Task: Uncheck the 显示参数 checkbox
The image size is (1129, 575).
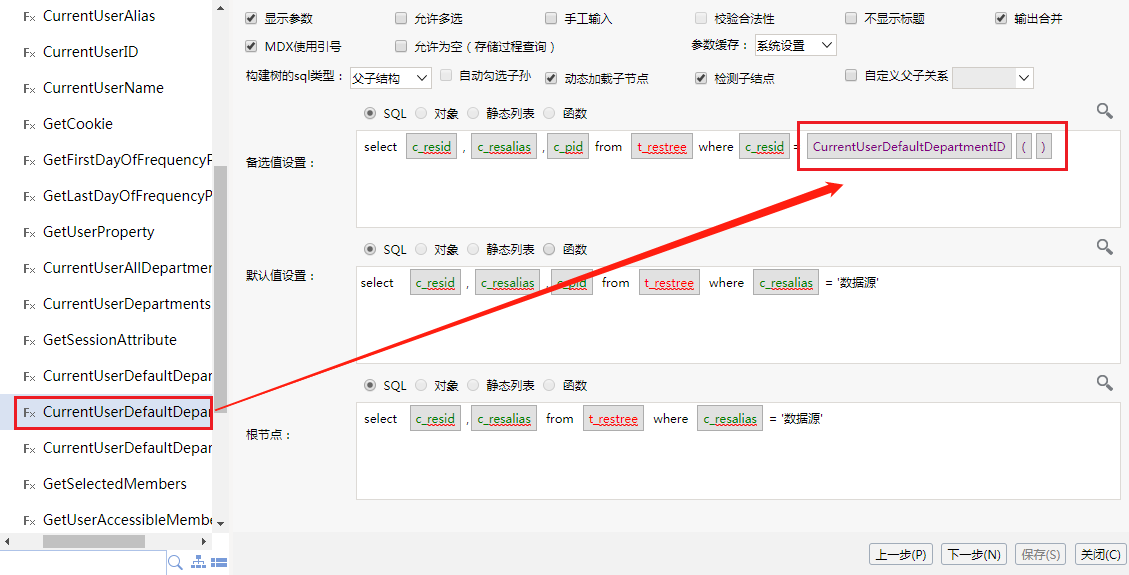Action: pyautogui.click(x=251, y=18)
